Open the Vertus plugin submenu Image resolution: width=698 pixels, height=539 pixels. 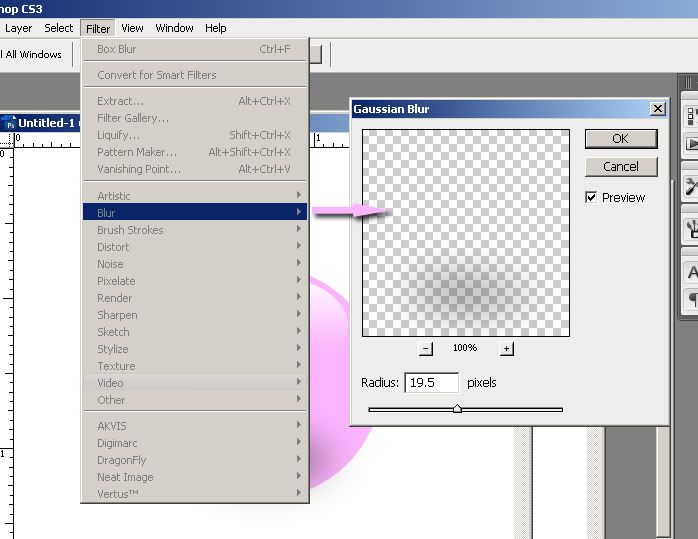195,494
